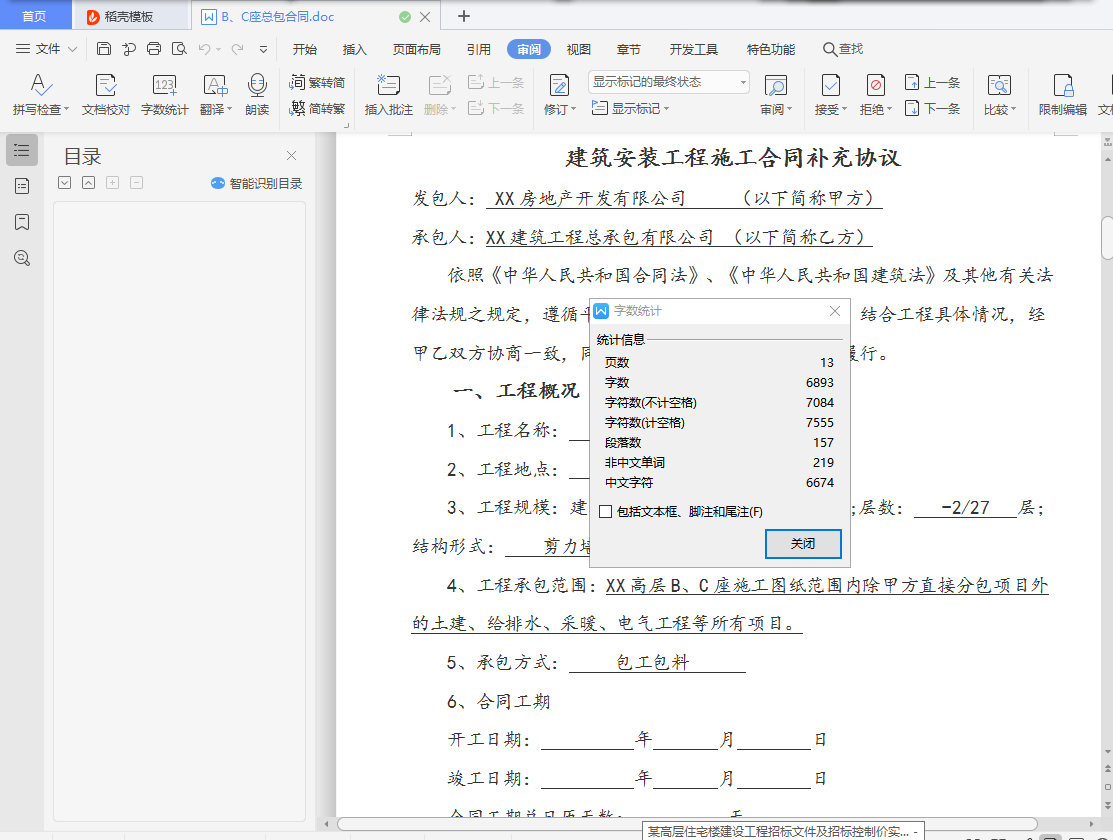
Task: Reject change with 拒绝 icon
Action: (x=875, y=85)
